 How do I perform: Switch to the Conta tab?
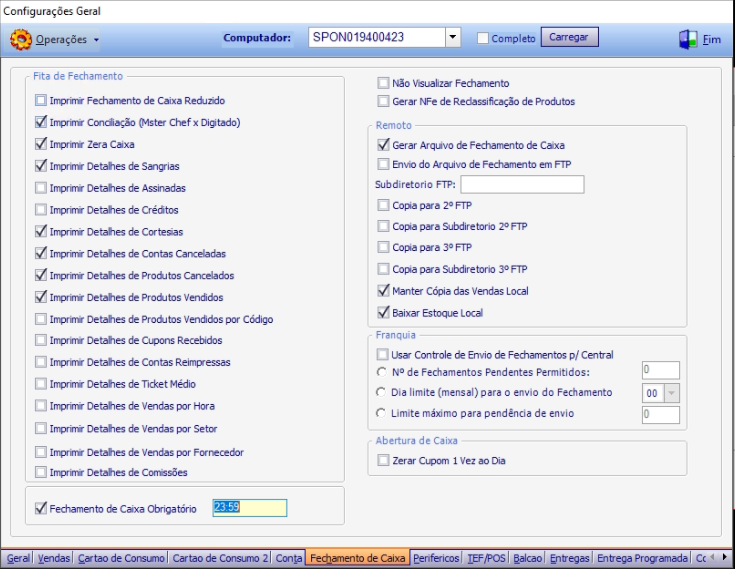289,558
